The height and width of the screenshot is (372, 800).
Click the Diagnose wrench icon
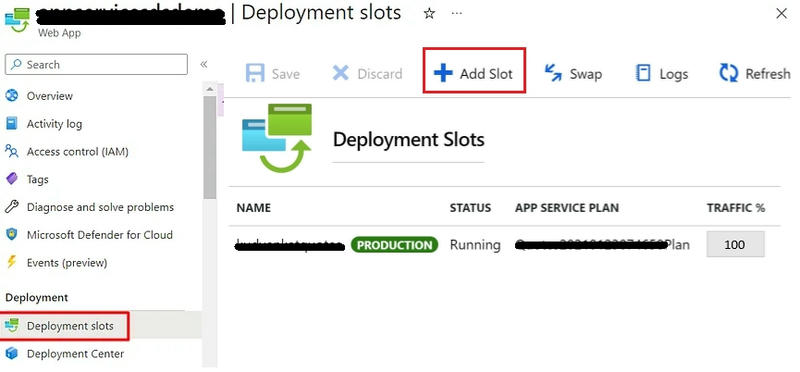click(11, 207)
